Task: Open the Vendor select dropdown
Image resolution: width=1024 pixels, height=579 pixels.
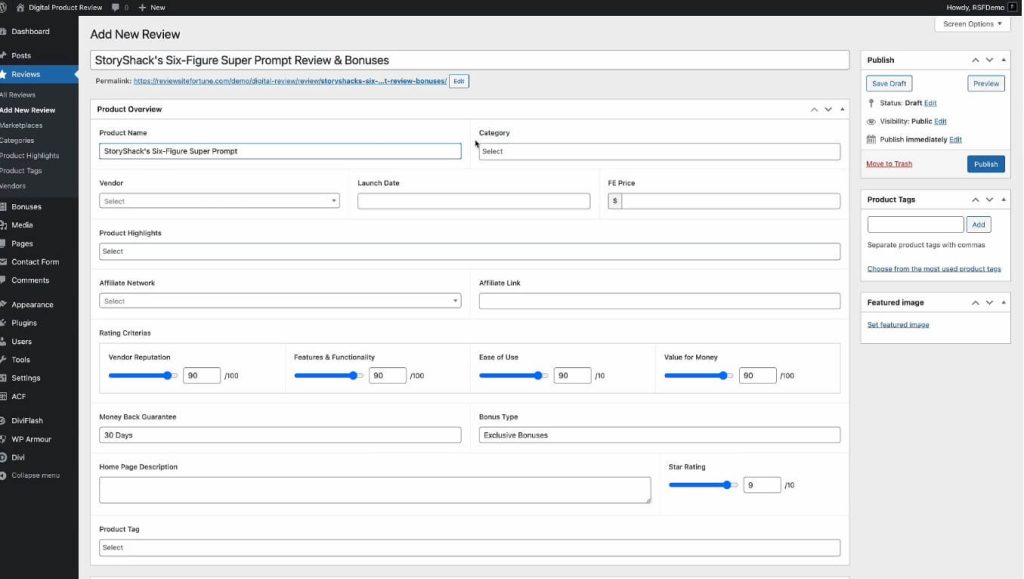Action: point(219,201)
